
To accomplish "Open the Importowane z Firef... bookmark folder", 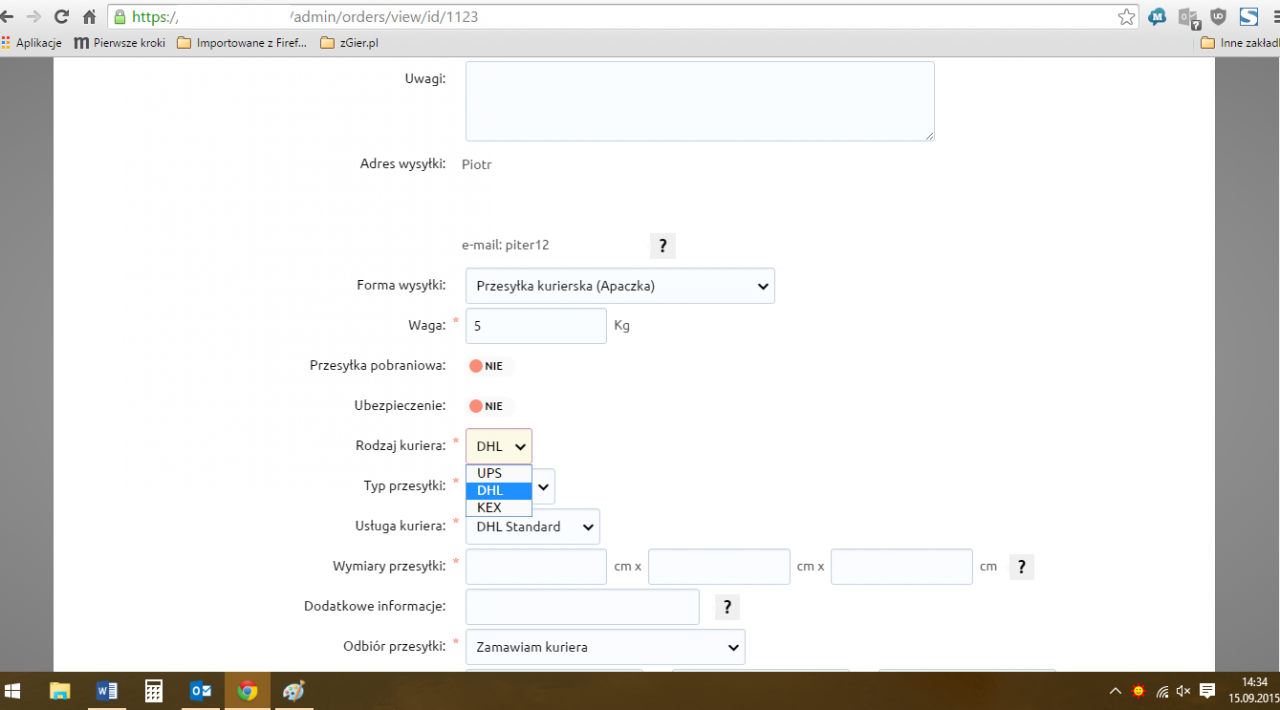I will [x=242, y=43].
